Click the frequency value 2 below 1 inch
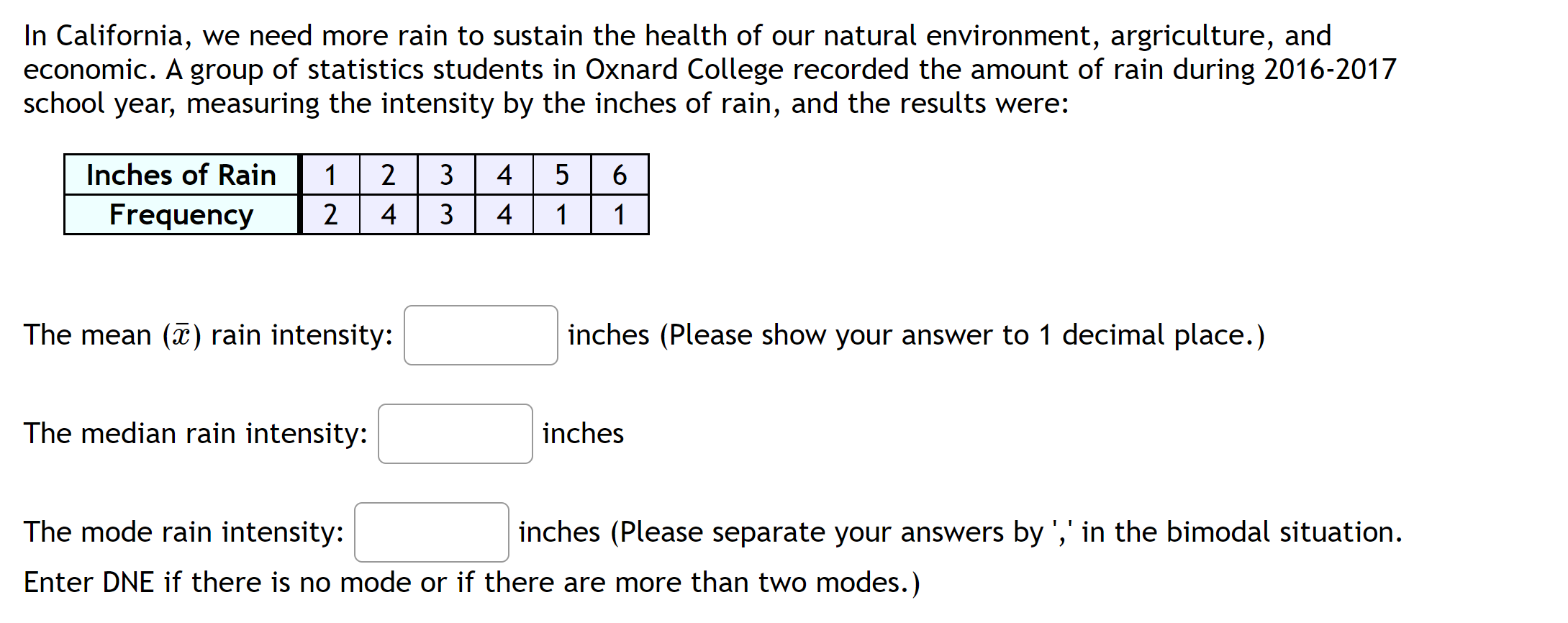The image size is (1568, 623). (x=331, y=214)
